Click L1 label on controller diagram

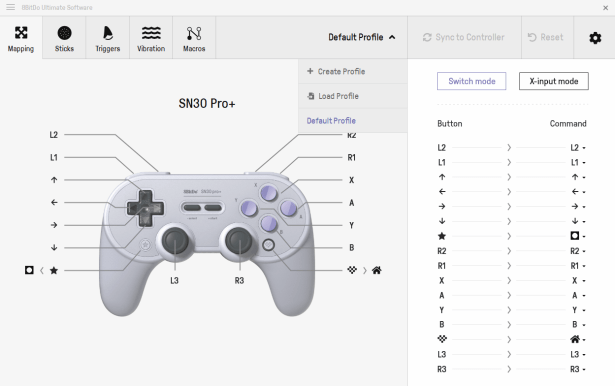tap(54, 158)
